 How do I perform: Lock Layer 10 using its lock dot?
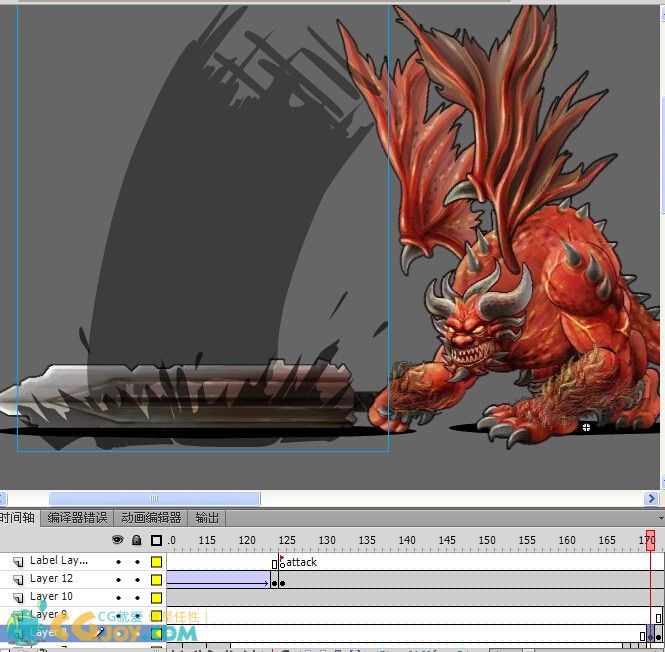tap(137, 598)
